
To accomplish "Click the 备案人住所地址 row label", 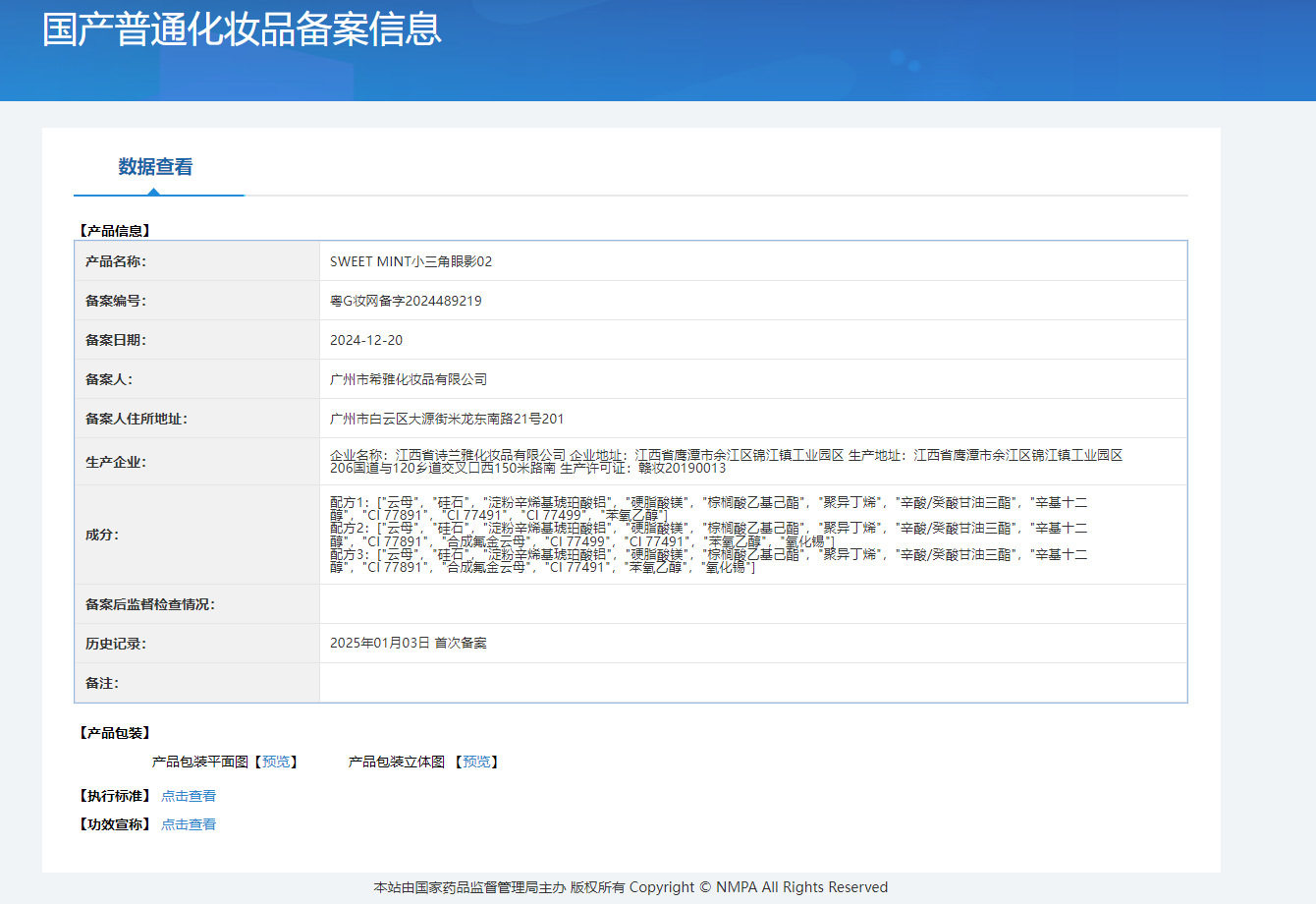I will coord(136,419).
